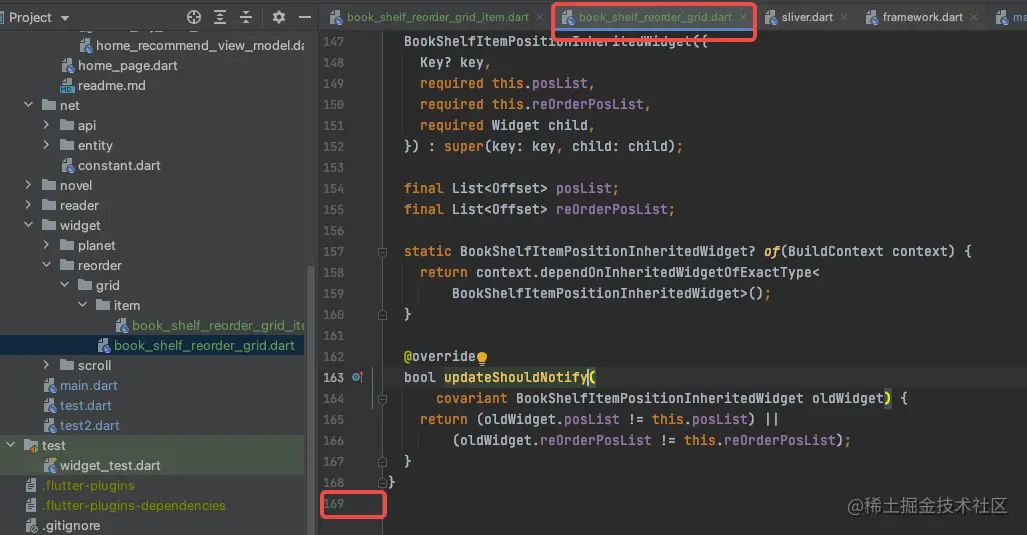Click line number 154 in gutter
The width and height of the screenshot is (1027, 535).
pos(333,189)
